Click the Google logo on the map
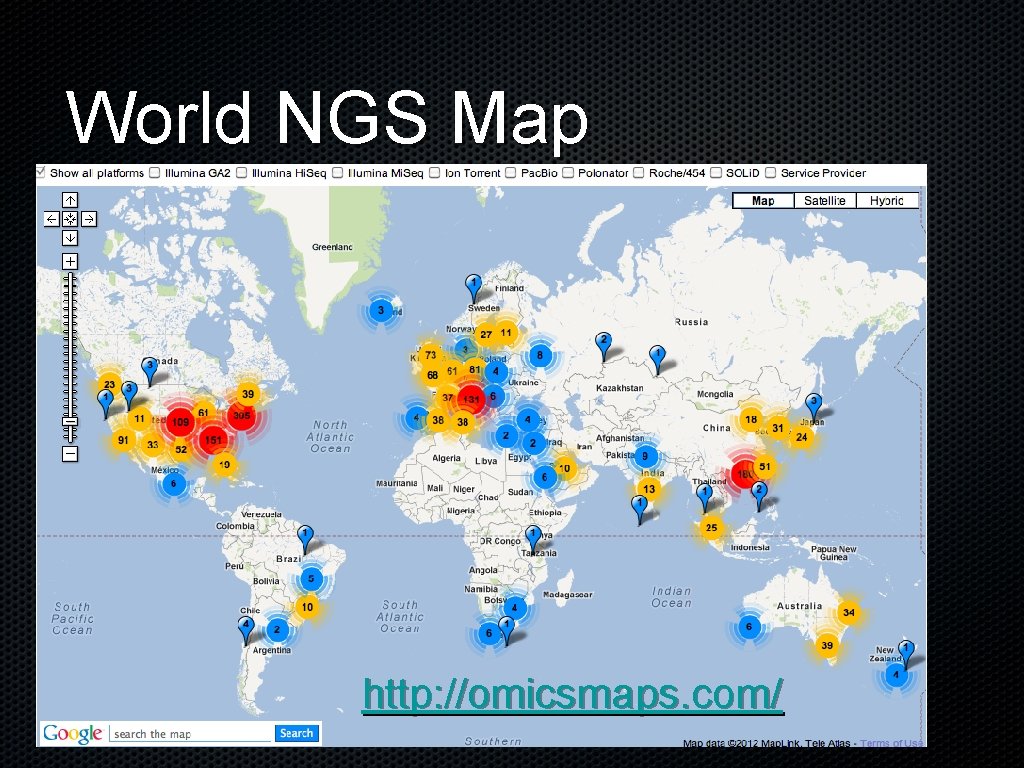 tap(72, 733)
